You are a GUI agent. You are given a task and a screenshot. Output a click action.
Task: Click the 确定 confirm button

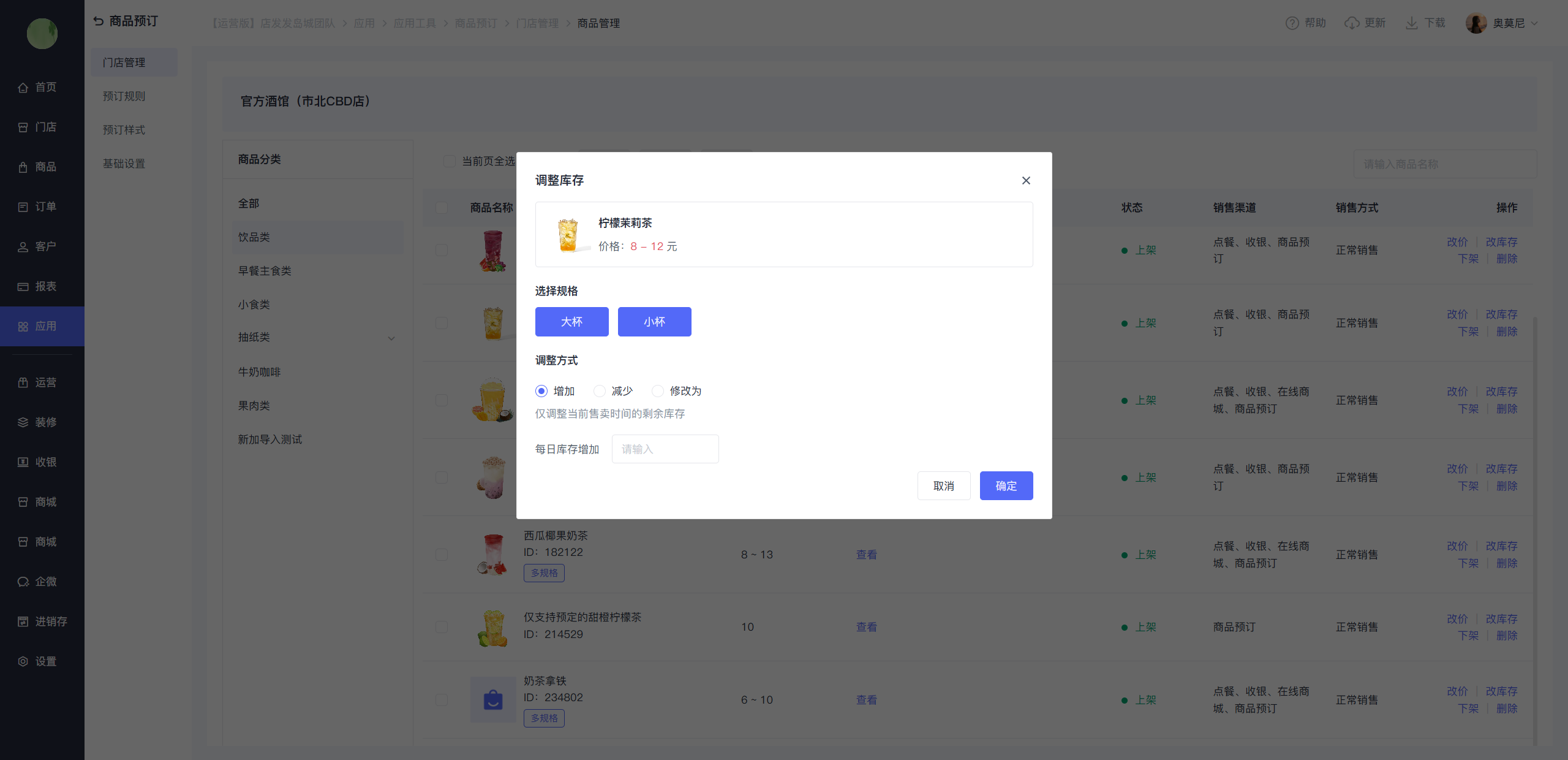pos(1006,485)
